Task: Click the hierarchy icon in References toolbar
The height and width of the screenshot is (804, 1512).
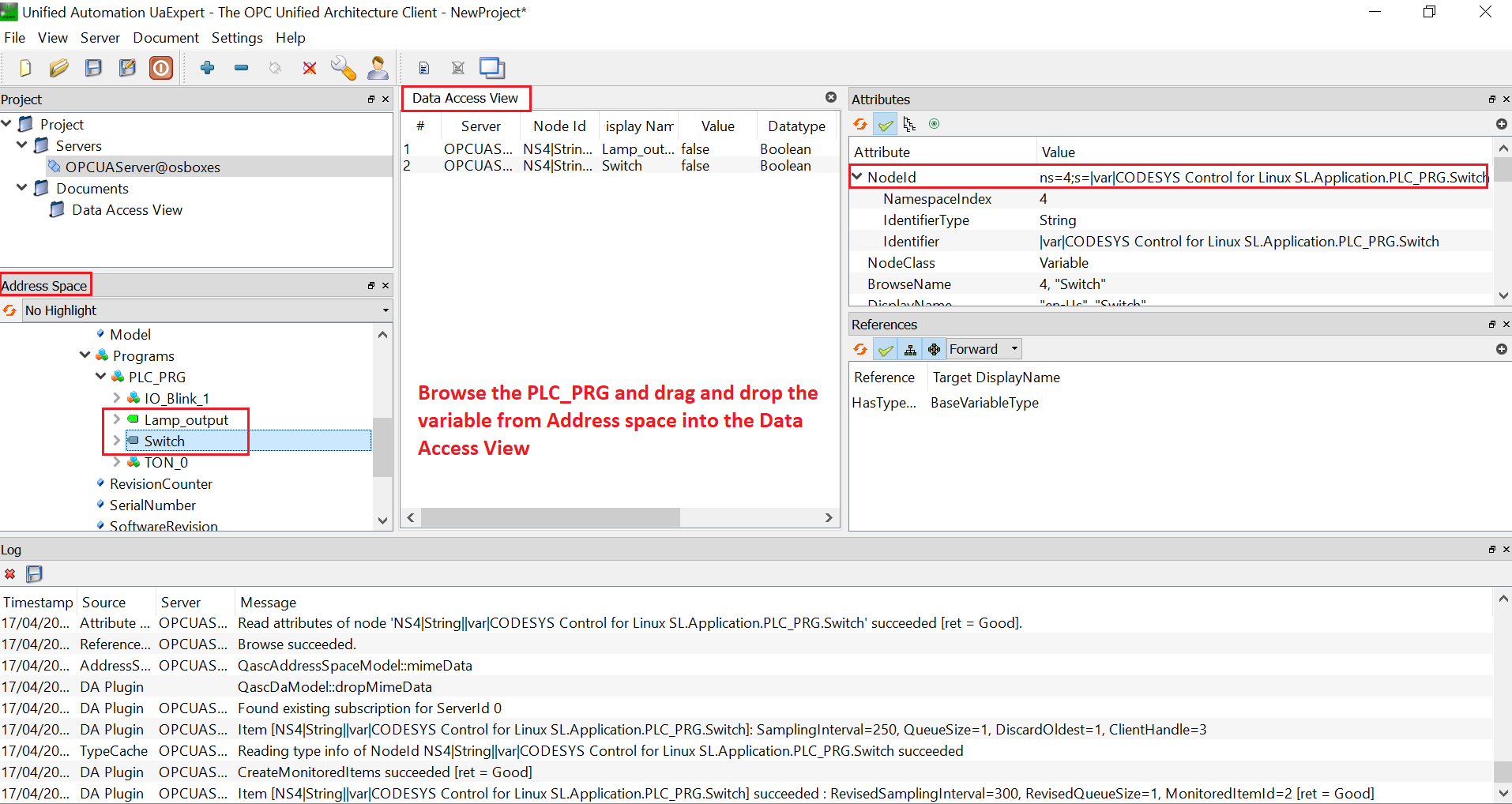Action: pyautogui.click(x=910, y=349)
